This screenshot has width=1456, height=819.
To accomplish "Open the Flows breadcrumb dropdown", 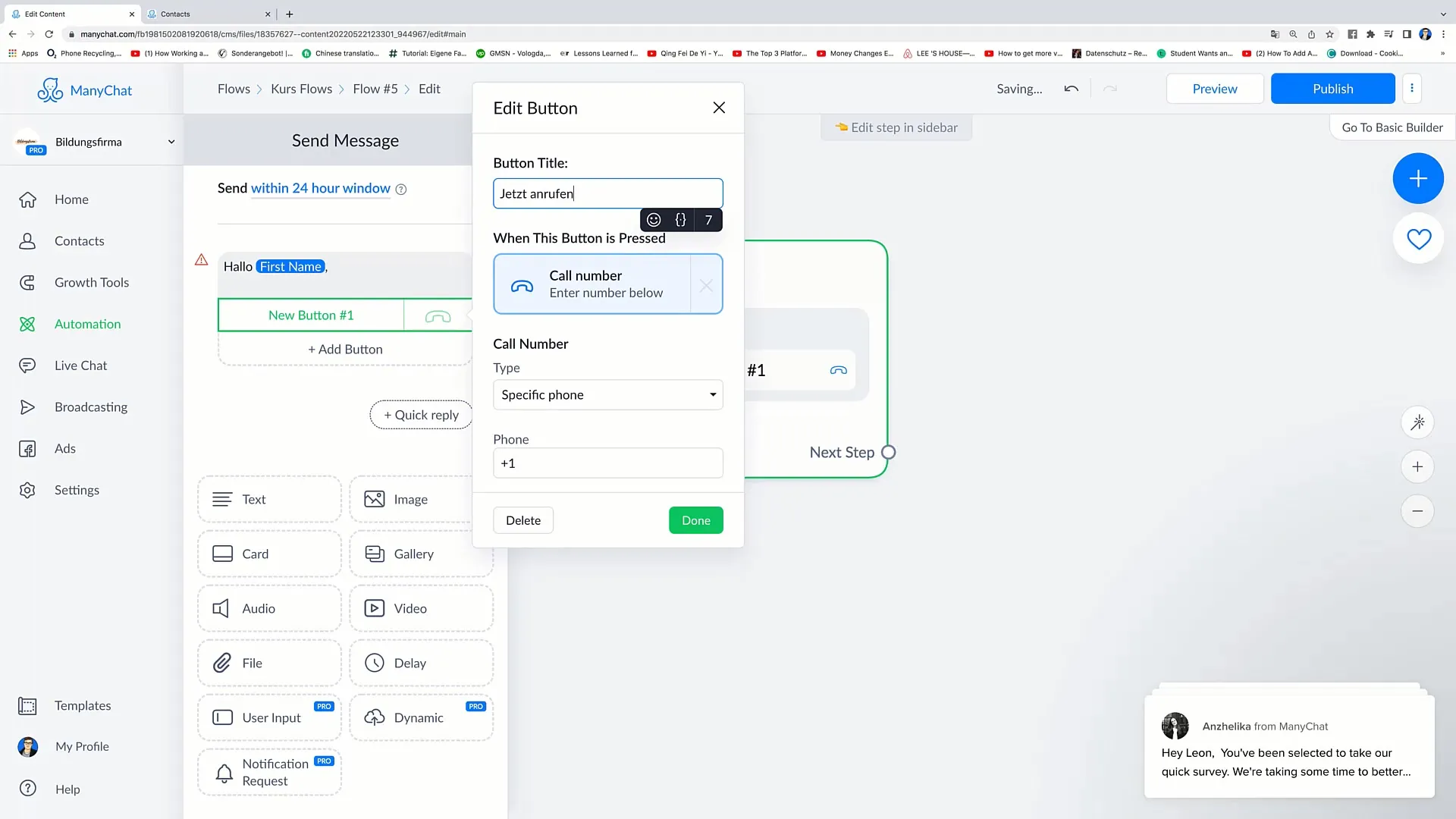I will [234, 88].
